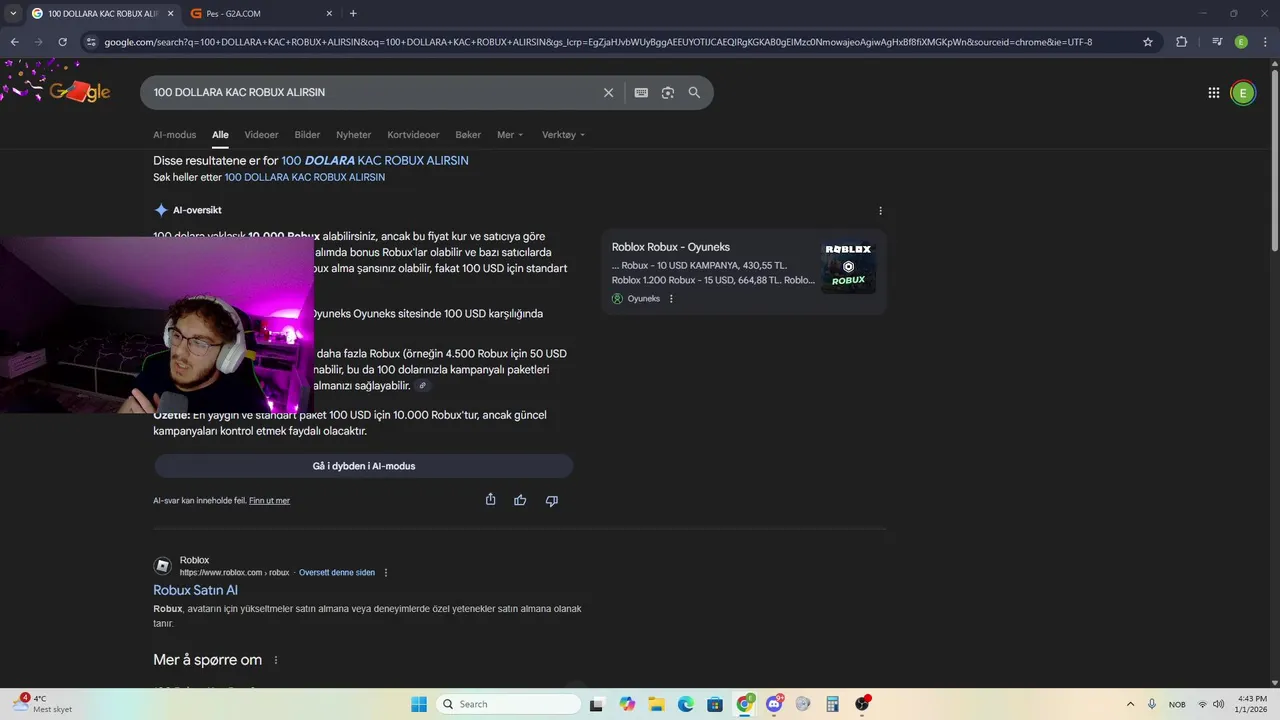Viewport: 1280px width, 720px height.
Task: Give the AI overview a thumbs up
Action: [520, 500]
